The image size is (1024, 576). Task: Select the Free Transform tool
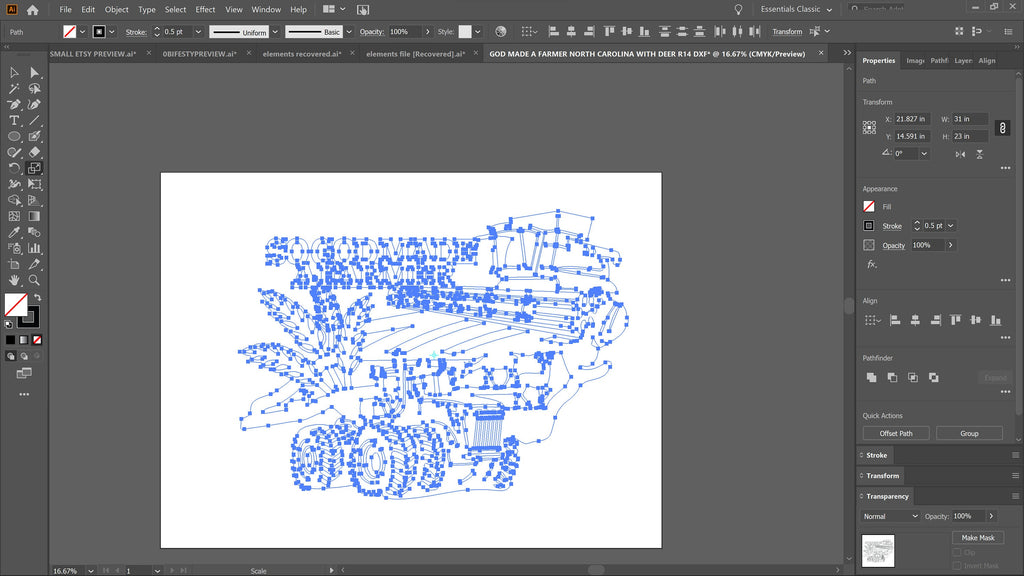point(34,184)
